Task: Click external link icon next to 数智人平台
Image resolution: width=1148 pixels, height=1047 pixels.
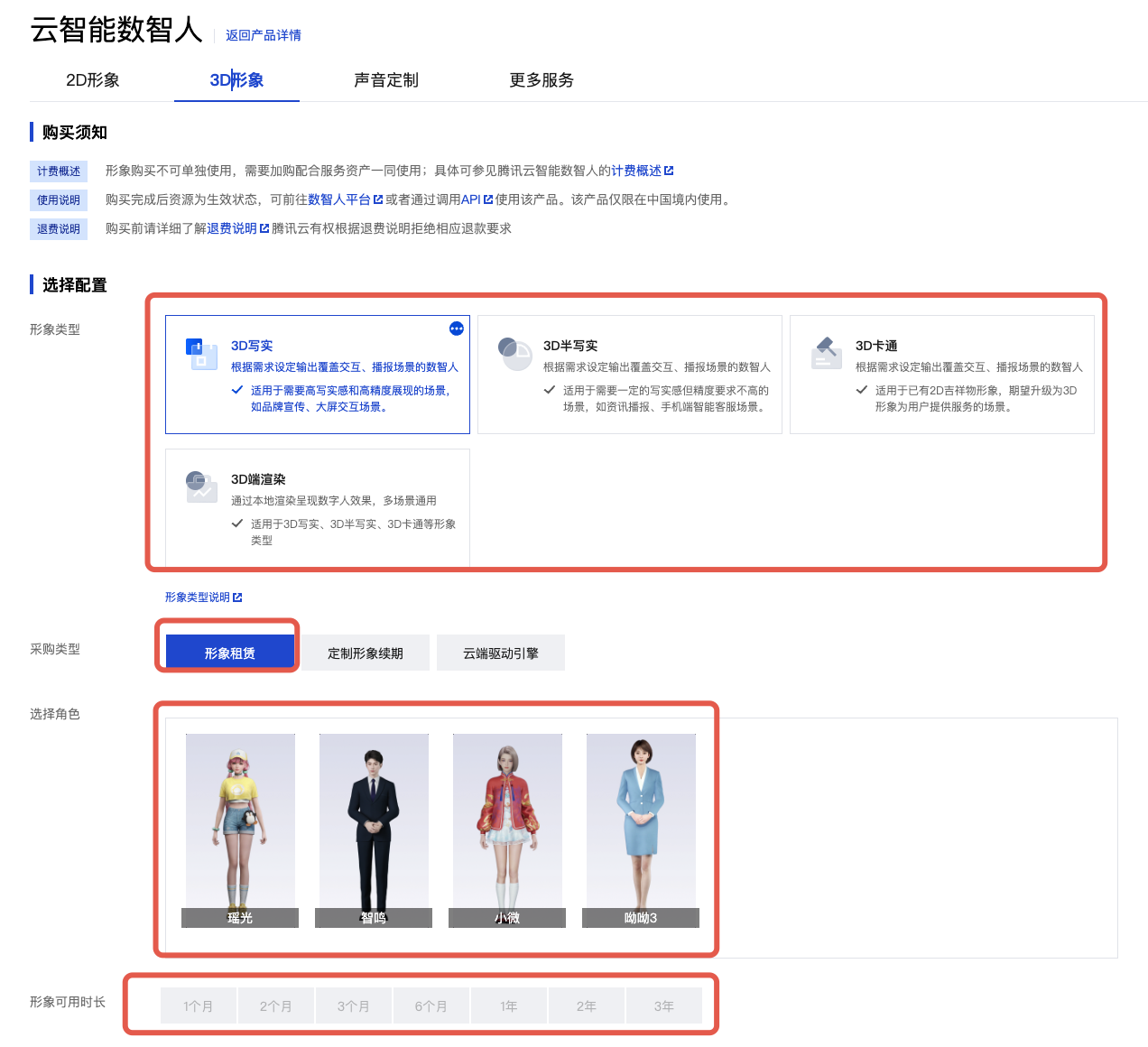Action: tap(378, 199)
